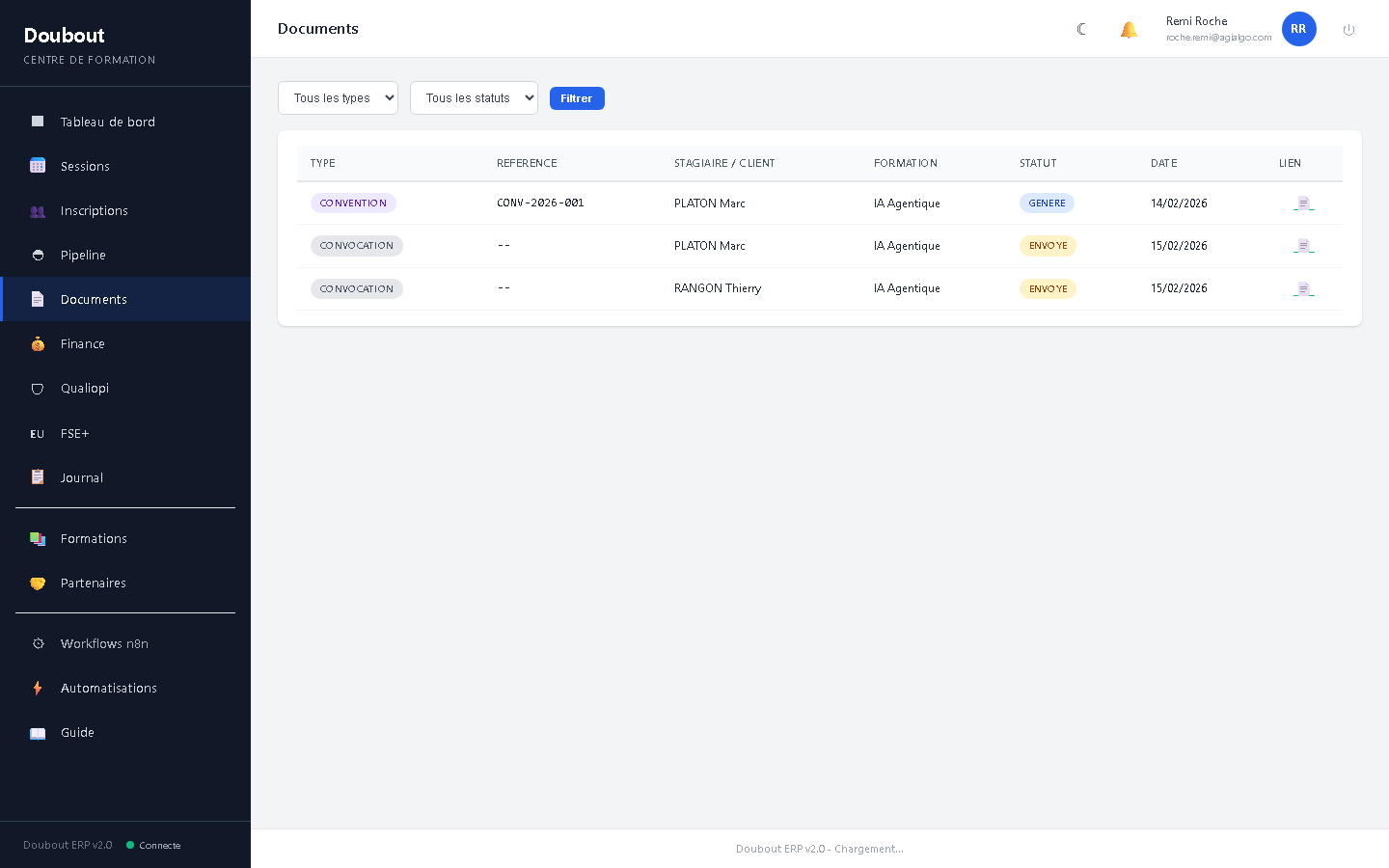Open the Formations menu entry

coord(94,538)
